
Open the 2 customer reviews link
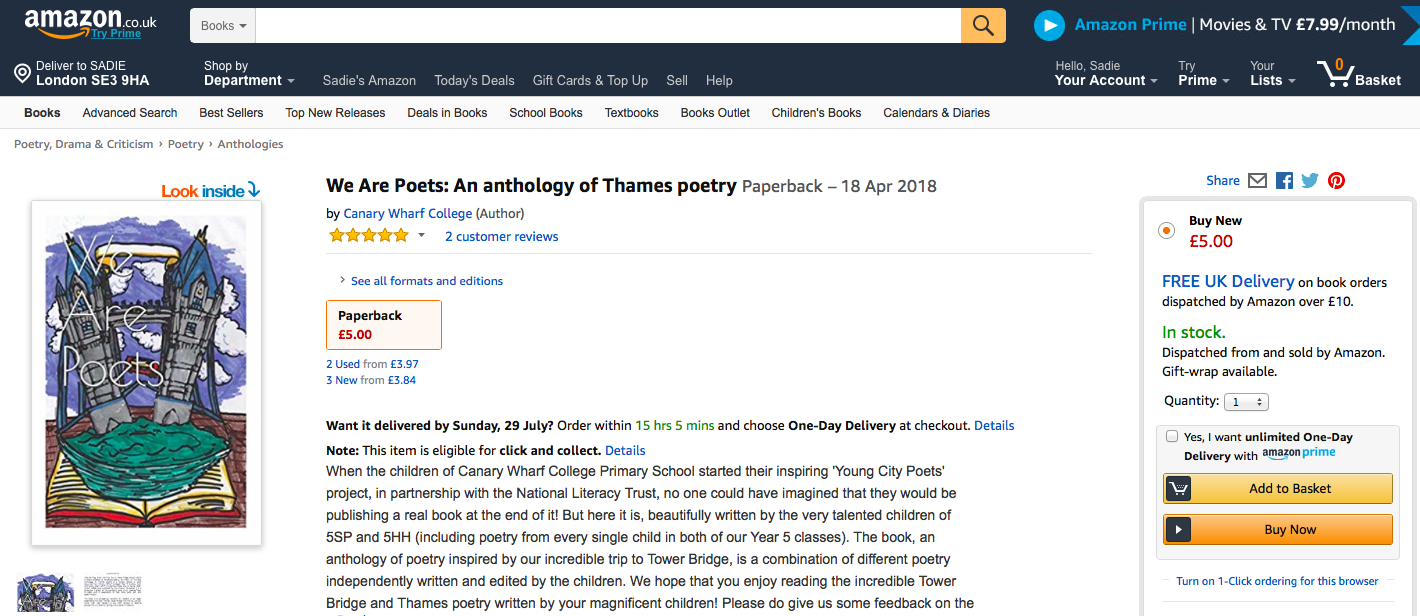(x=501, y=237)
